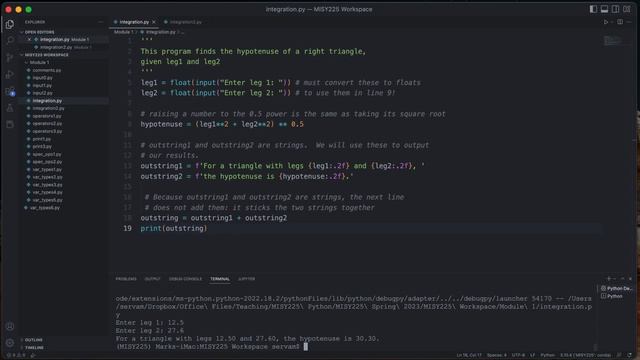The image size is (640, 360).
Task: Close integration.py in Open Editors list
Action: pyautogui.click(x=29, y=40)
